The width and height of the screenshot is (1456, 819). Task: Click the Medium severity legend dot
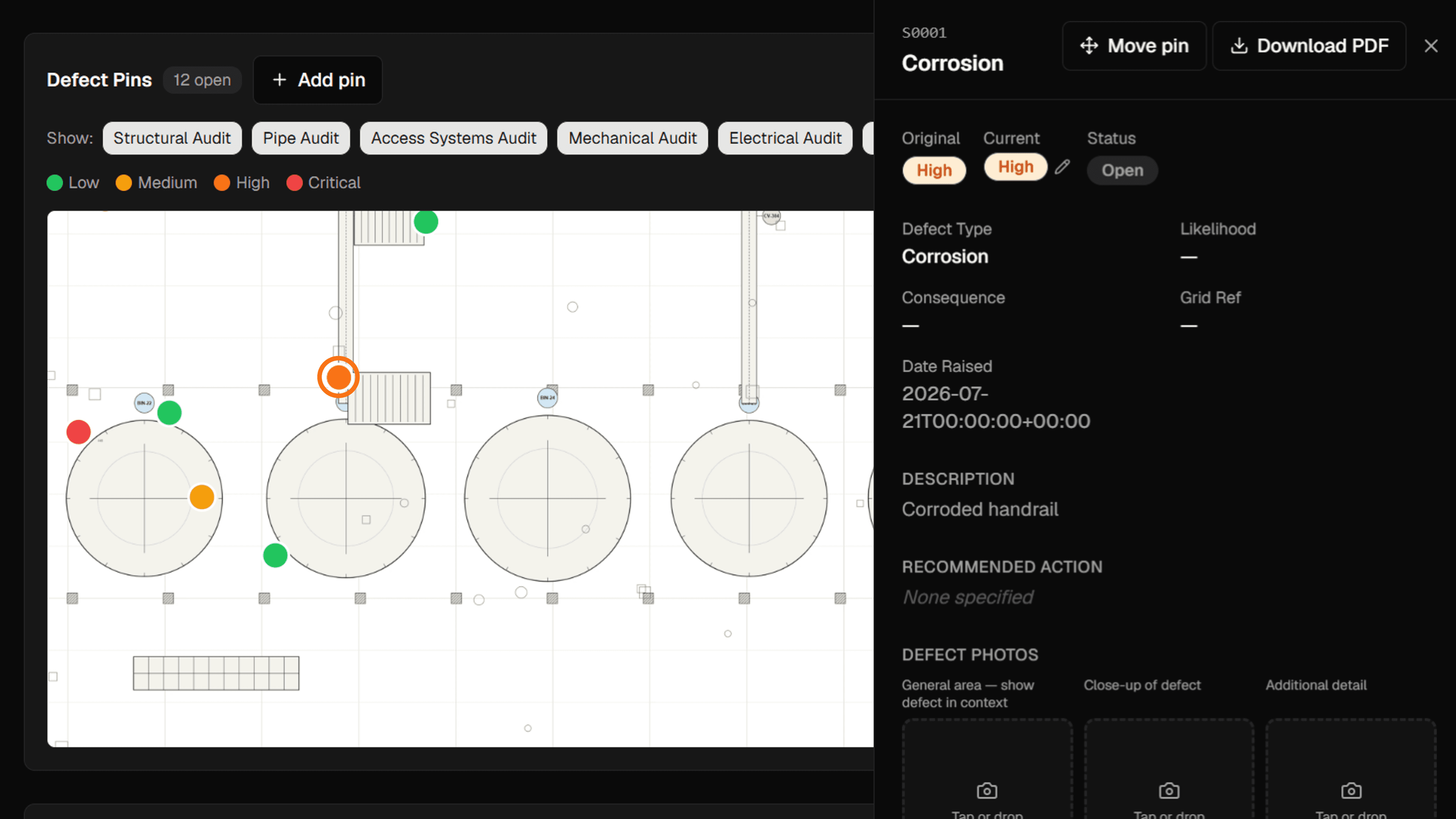(x=124, y=183)
